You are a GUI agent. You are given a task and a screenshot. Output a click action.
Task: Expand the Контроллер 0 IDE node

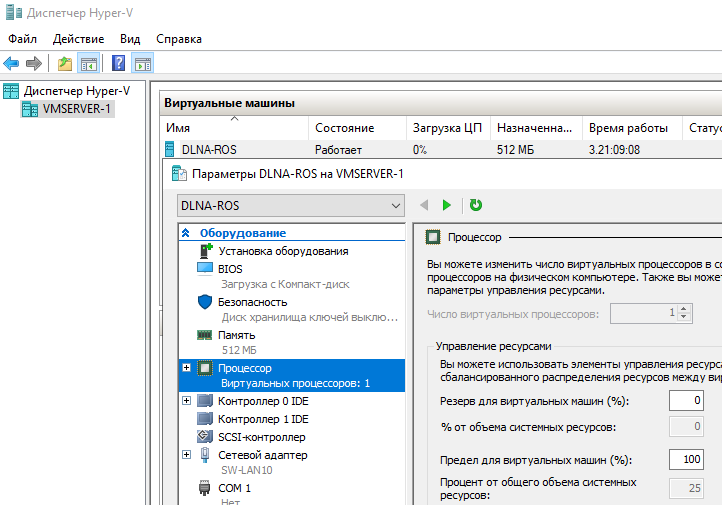click(x=186, y=401)
